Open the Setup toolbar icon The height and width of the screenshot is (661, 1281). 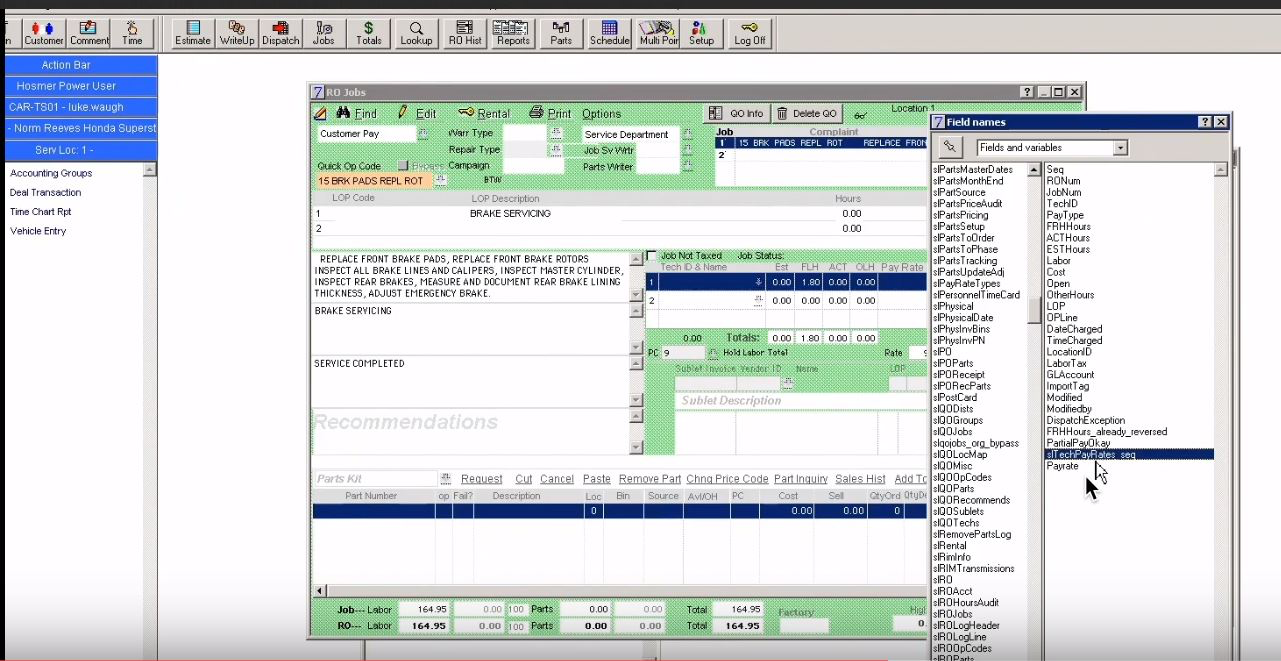point(703,27)
